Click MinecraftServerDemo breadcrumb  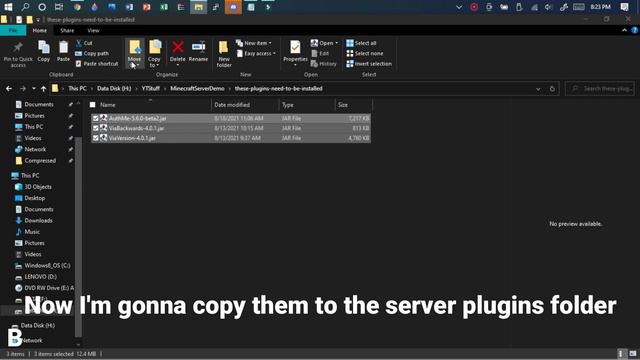197,89
